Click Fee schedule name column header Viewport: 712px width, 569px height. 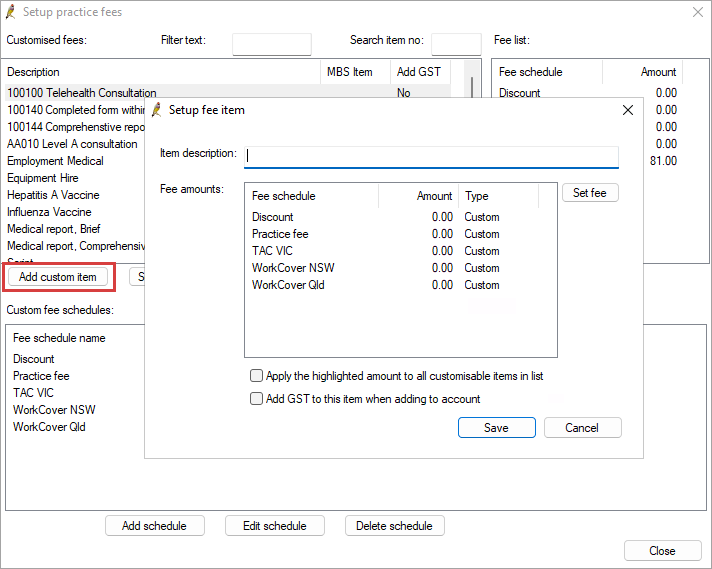pos(59,338)
